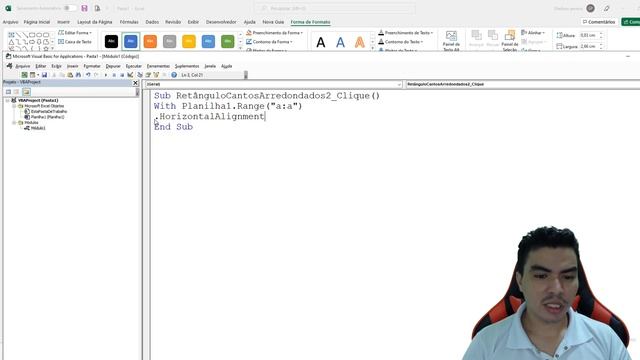
Task: Click View Code icon in Project panel
Action: [8, 92]
